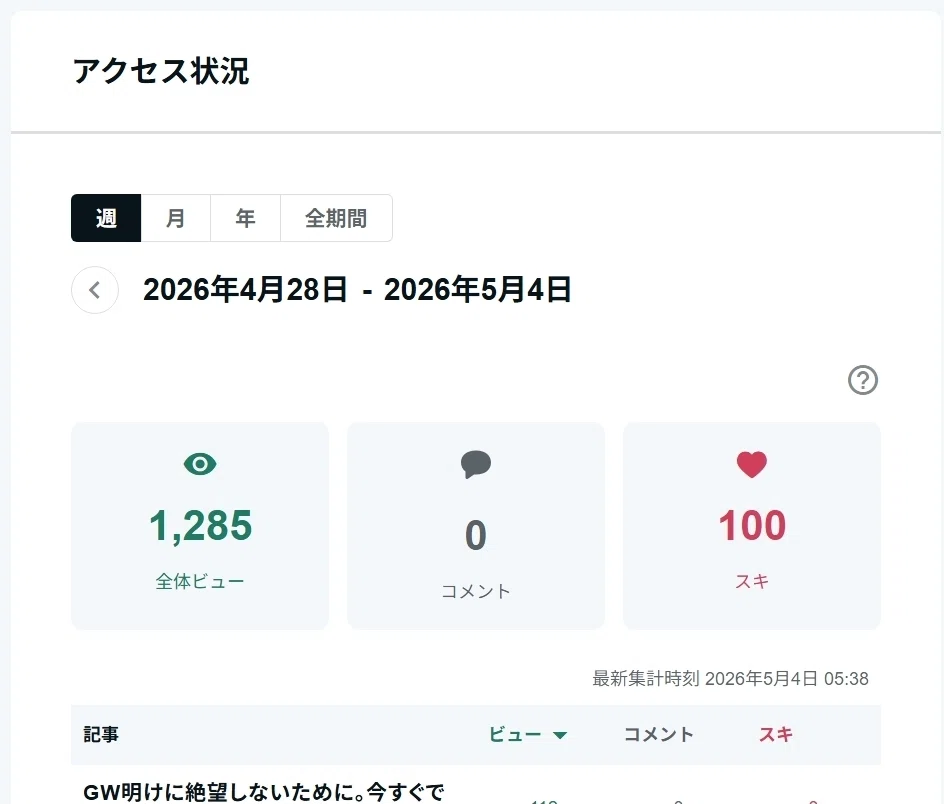Go to previous week with left chevron
944x804 pixels.
[95, 290]
